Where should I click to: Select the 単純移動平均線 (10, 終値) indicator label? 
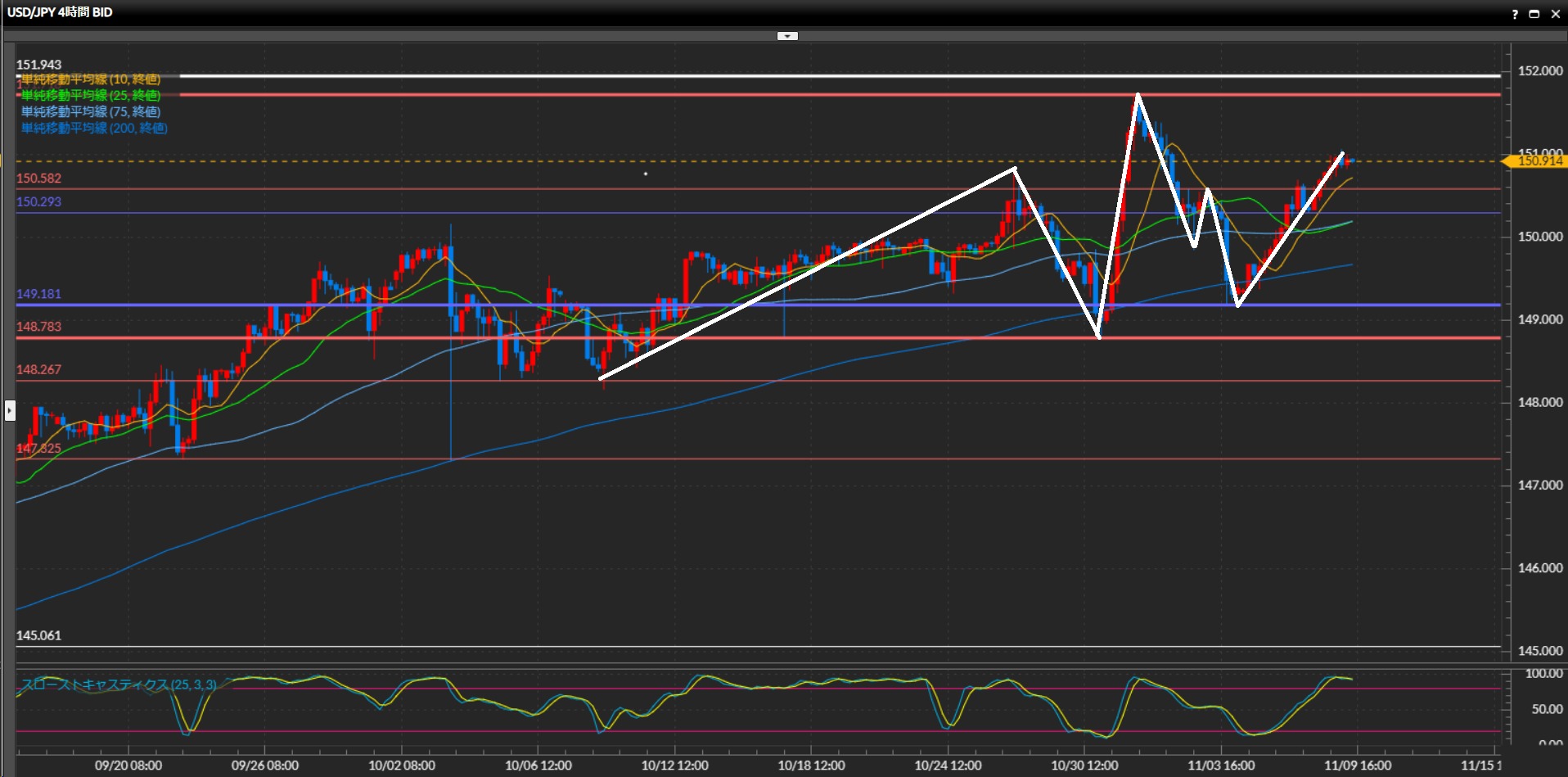coord(90,79)
